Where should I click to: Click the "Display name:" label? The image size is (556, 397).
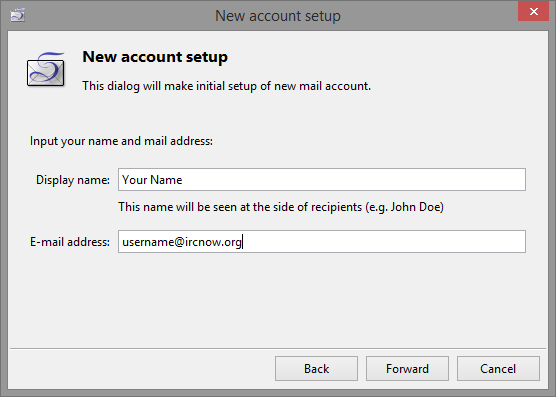pyautogui.click(x=73, y=180)
